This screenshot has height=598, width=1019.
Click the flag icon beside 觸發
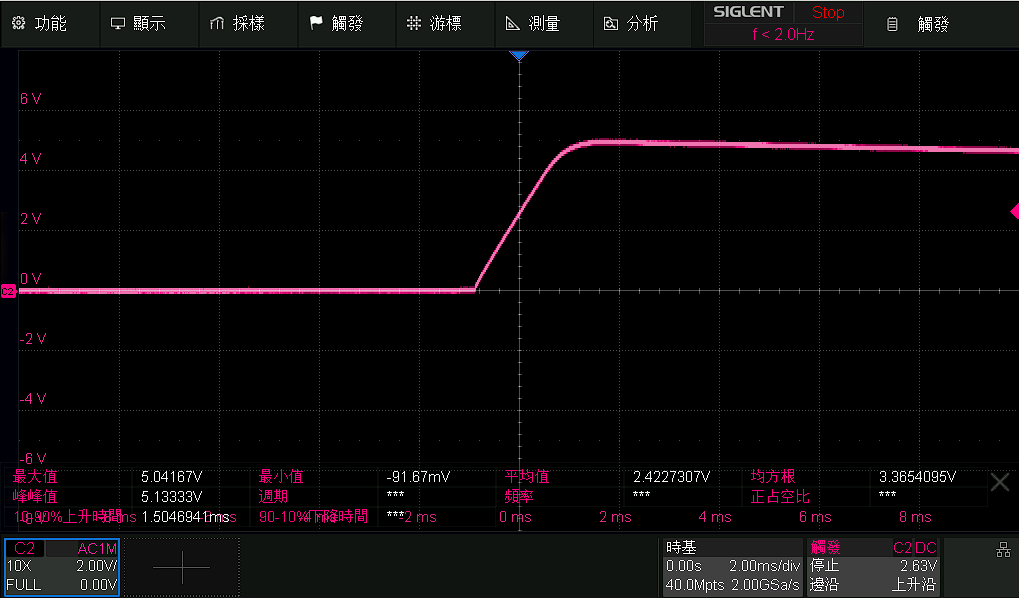click(316, 23)
